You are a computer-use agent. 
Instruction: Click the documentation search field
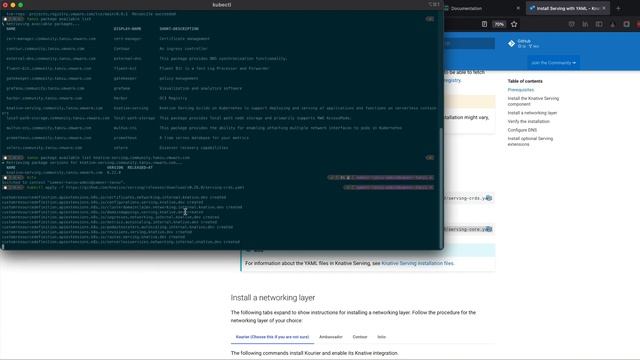point(469,43)
